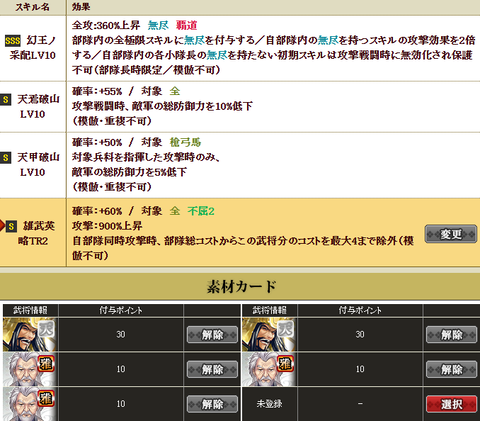Open the second left 雅 general portrait

[30, 369]
